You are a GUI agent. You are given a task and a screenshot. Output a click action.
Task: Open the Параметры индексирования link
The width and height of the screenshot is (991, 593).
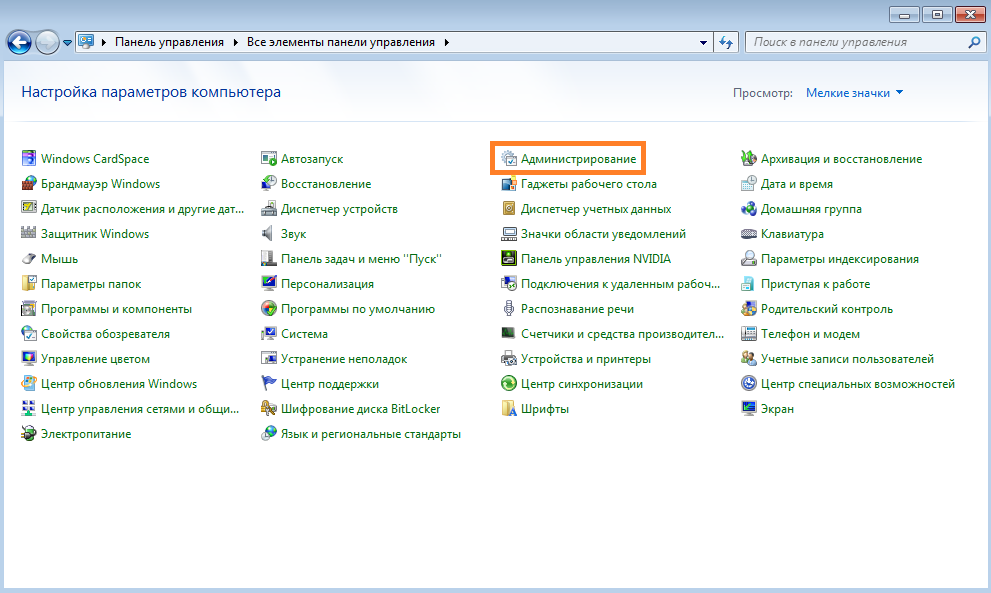click(839, 259)
